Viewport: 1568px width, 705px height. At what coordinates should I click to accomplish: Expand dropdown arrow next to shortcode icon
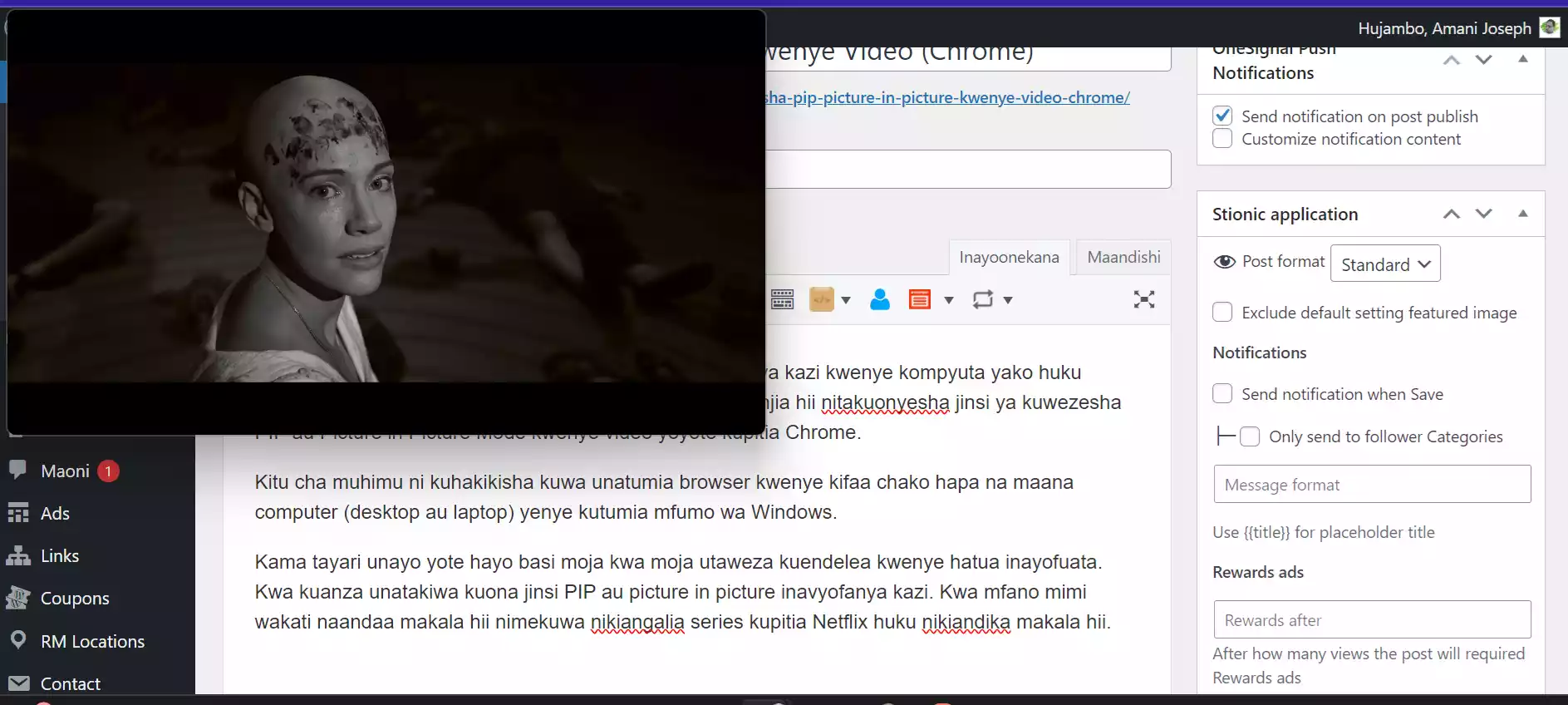click(846, 300)
